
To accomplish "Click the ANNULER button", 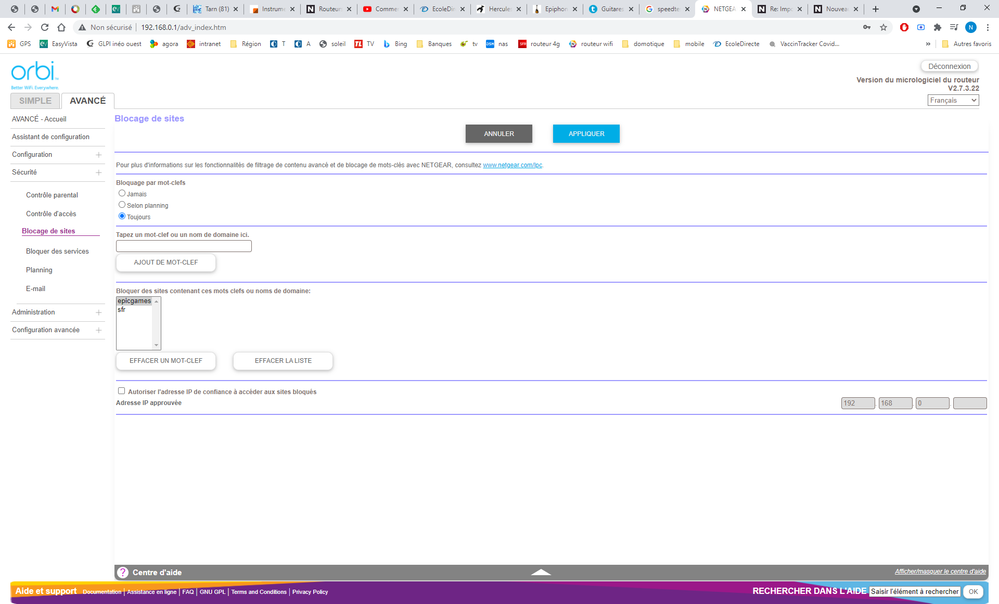I will pos(499,134).
